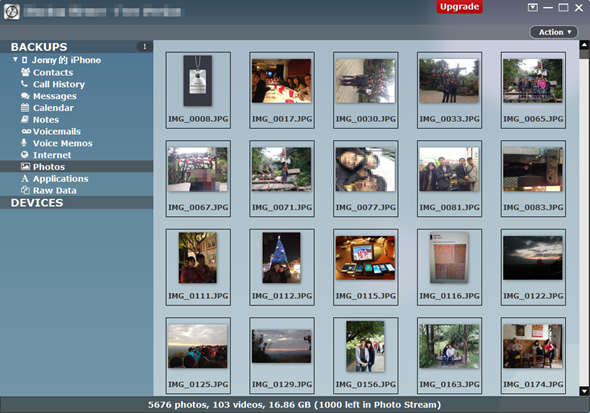Open the Voice Memos microphone icon
This screenshot has width=590, height=413.
pos(24,143)
